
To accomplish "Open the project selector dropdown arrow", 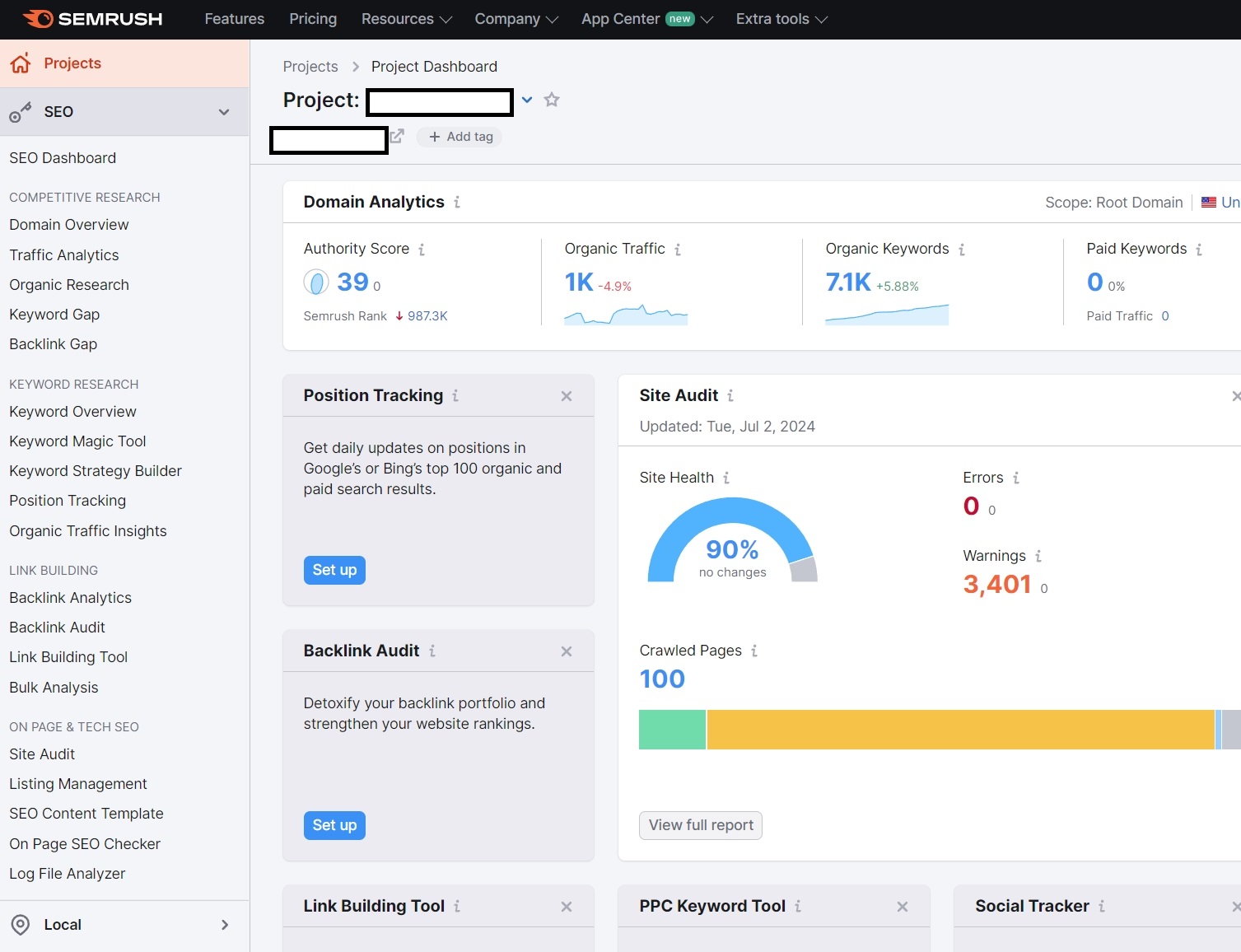I will tap(527, 100).
